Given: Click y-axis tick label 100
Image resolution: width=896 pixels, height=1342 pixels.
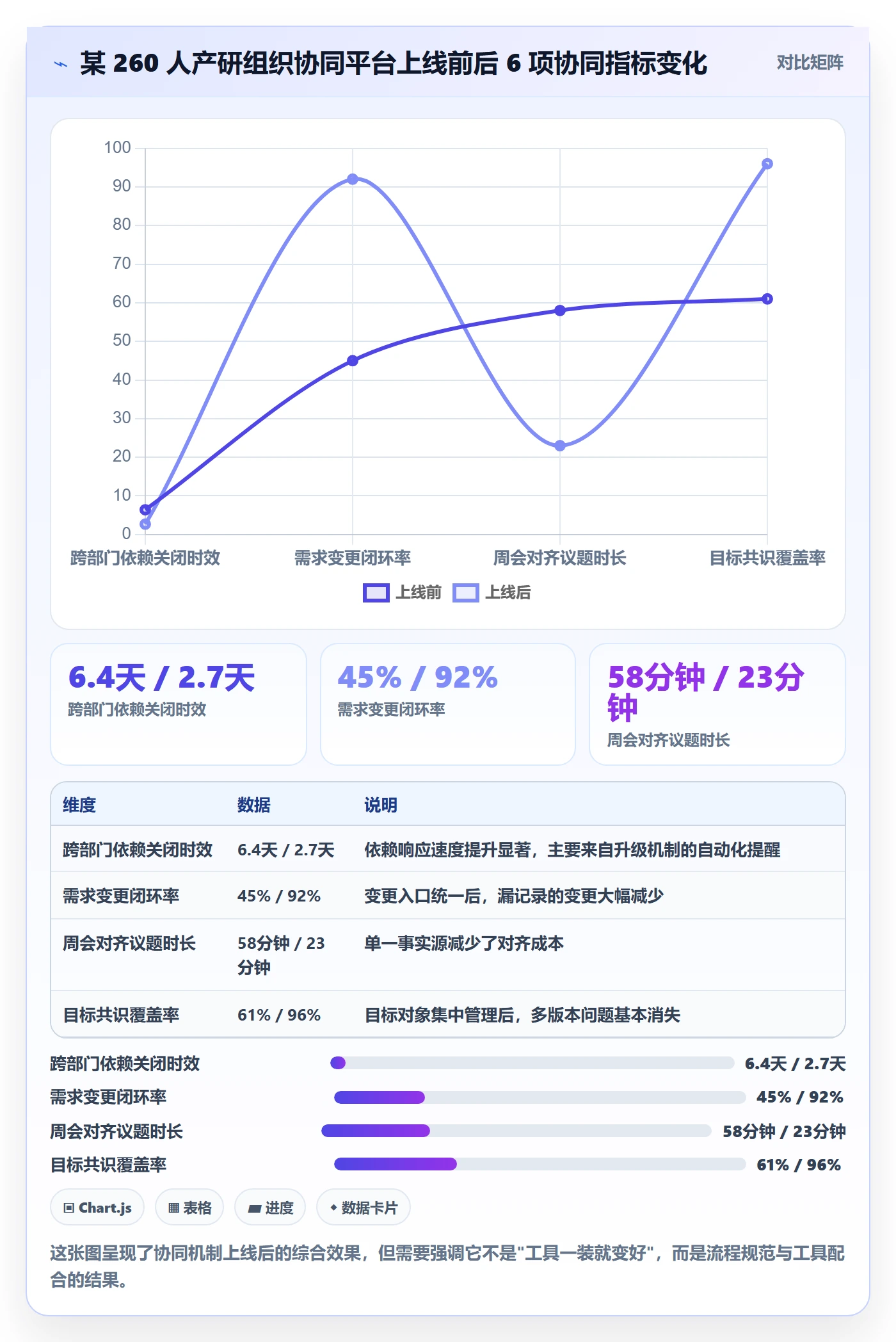Looking at the screenshot, I should click(117, 148).
